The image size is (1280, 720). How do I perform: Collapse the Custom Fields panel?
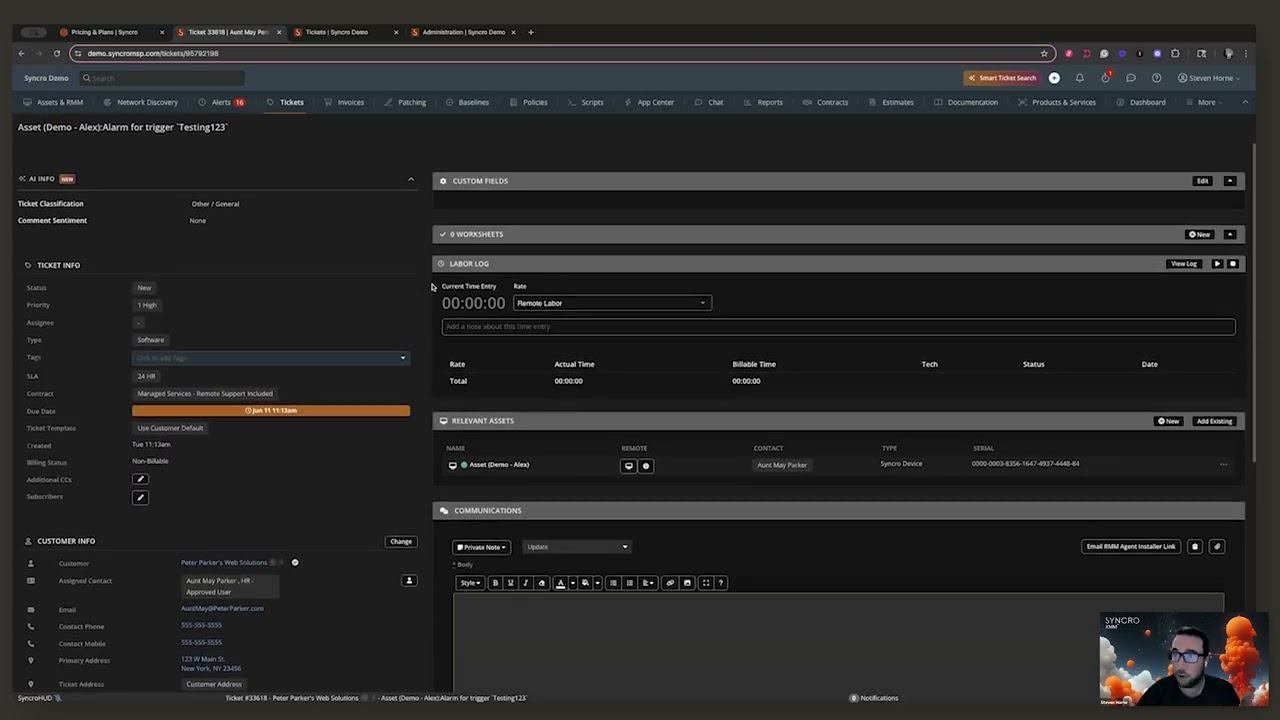tap(1230, 181)
